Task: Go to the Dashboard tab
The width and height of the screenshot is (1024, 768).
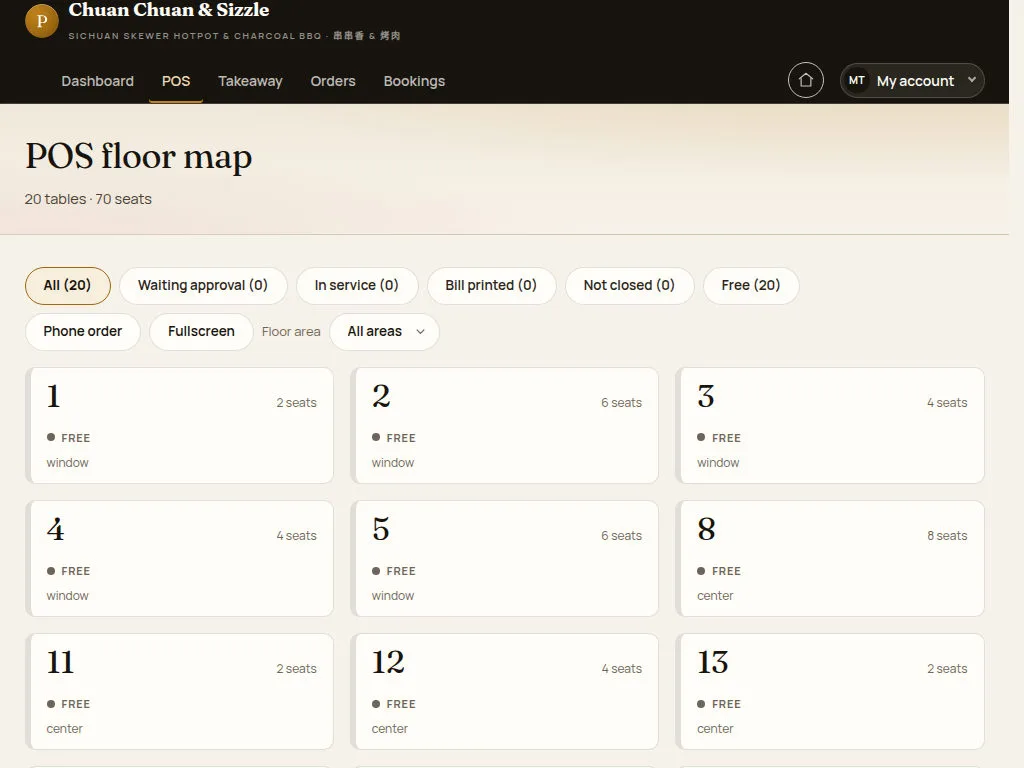Action: 97,81
